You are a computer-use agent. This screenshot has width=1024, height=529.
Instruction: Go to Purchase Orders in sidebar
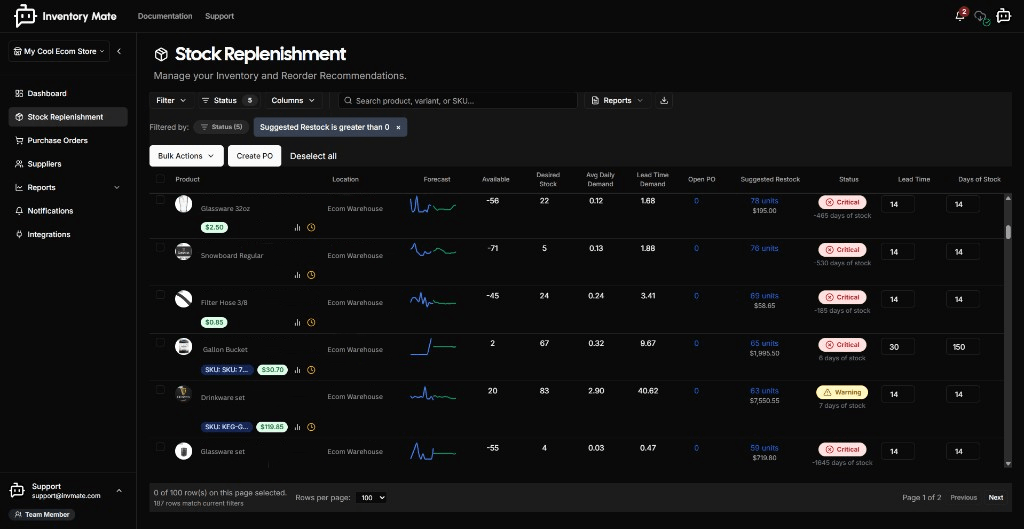click(x=57, y=140)
